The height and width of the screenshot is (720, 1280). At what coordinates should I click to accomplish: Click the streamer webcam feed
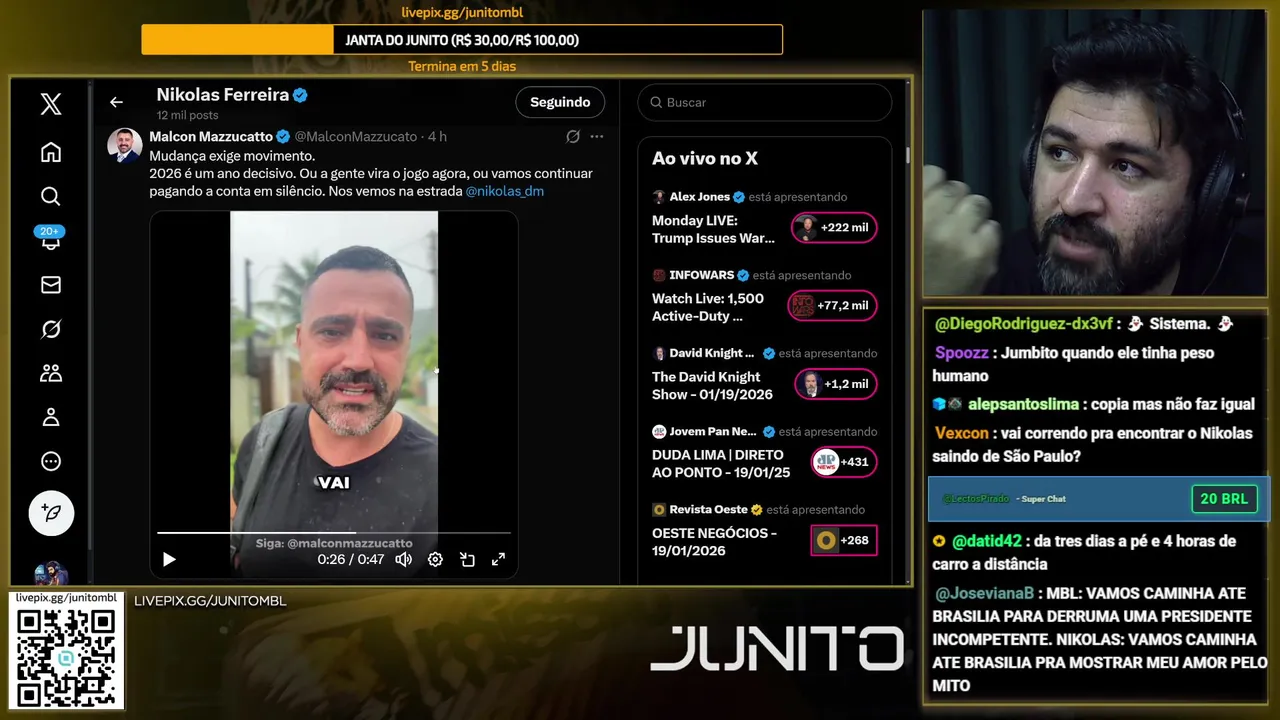point(1094,152)
